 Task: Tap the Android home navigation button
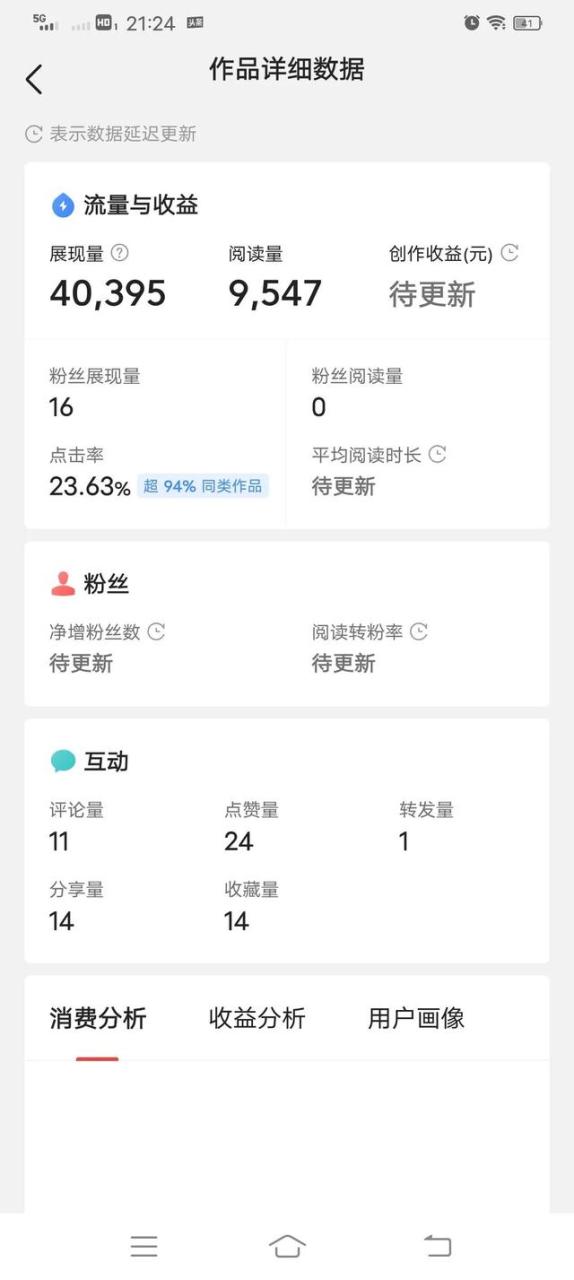coord(287,1246)
